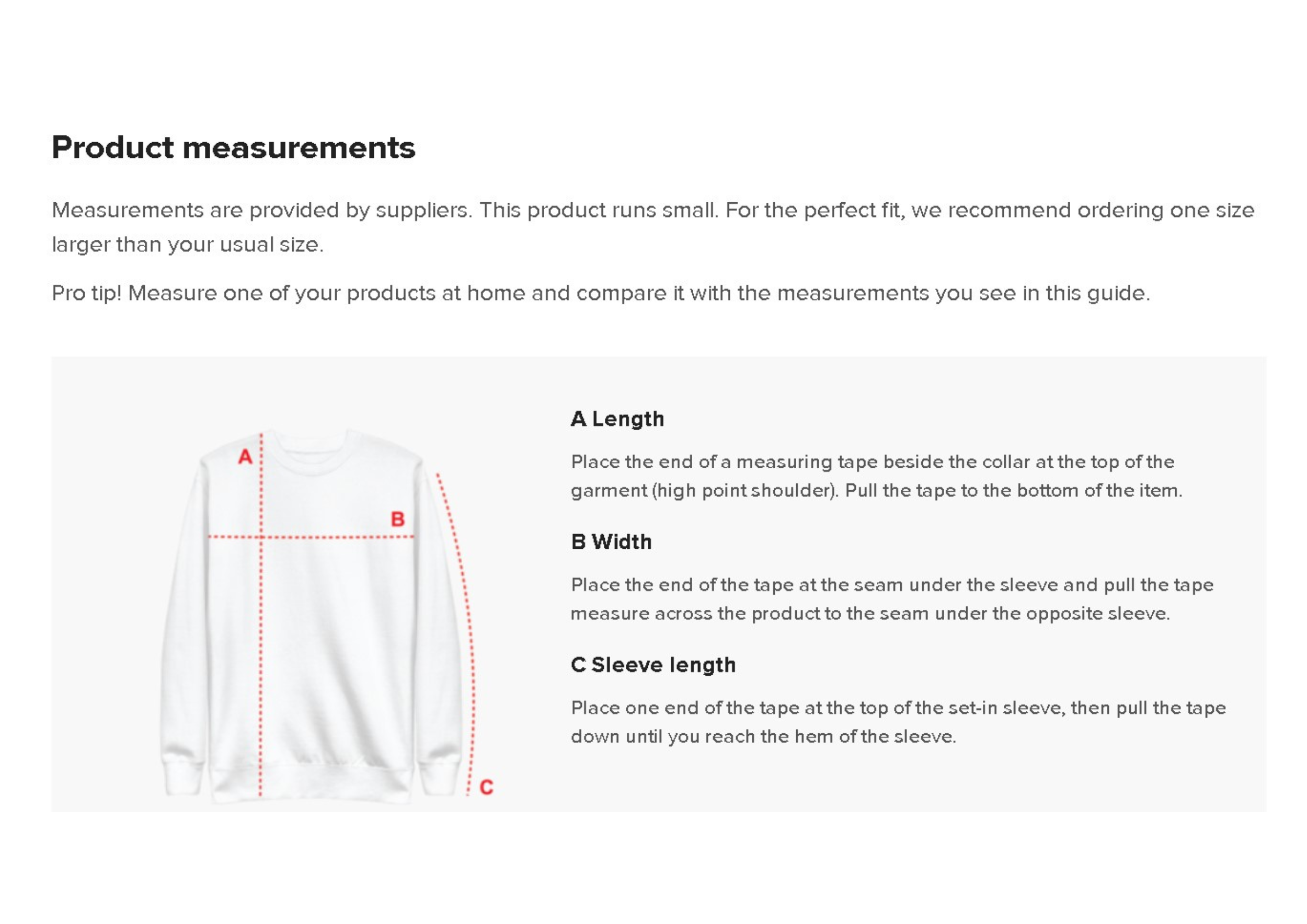Click the B Width heading
The image size is (1307, 924).
point(611,541)
